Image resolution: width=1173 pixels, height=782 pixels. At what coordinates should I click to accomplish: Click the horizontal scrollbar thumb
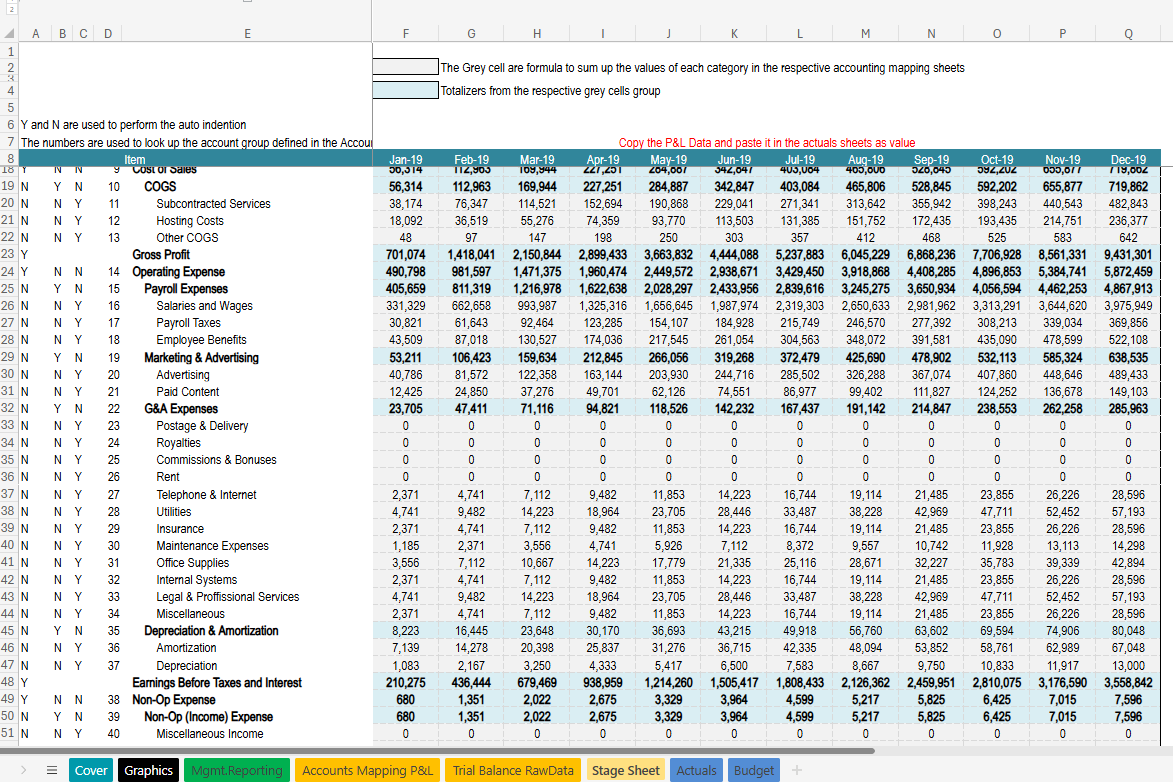click(437, 750)
